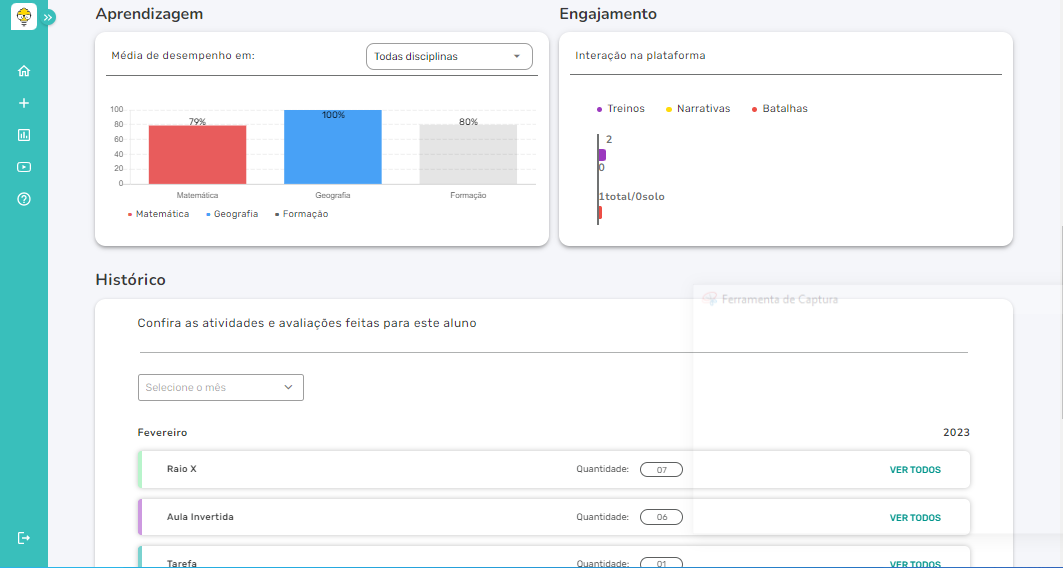Viewport: 1063px width, 568px height.
Task: Open the video player icon in the sidebar
Action: pyautogui.click(x=24, y=167)
